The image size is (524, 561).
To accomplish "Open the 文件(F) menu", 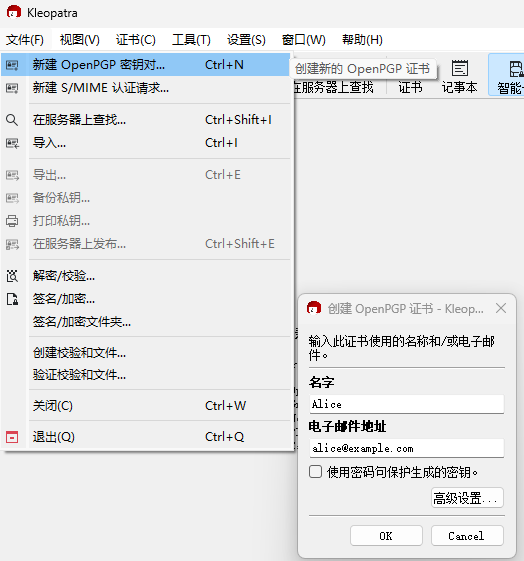I will 25,40.
